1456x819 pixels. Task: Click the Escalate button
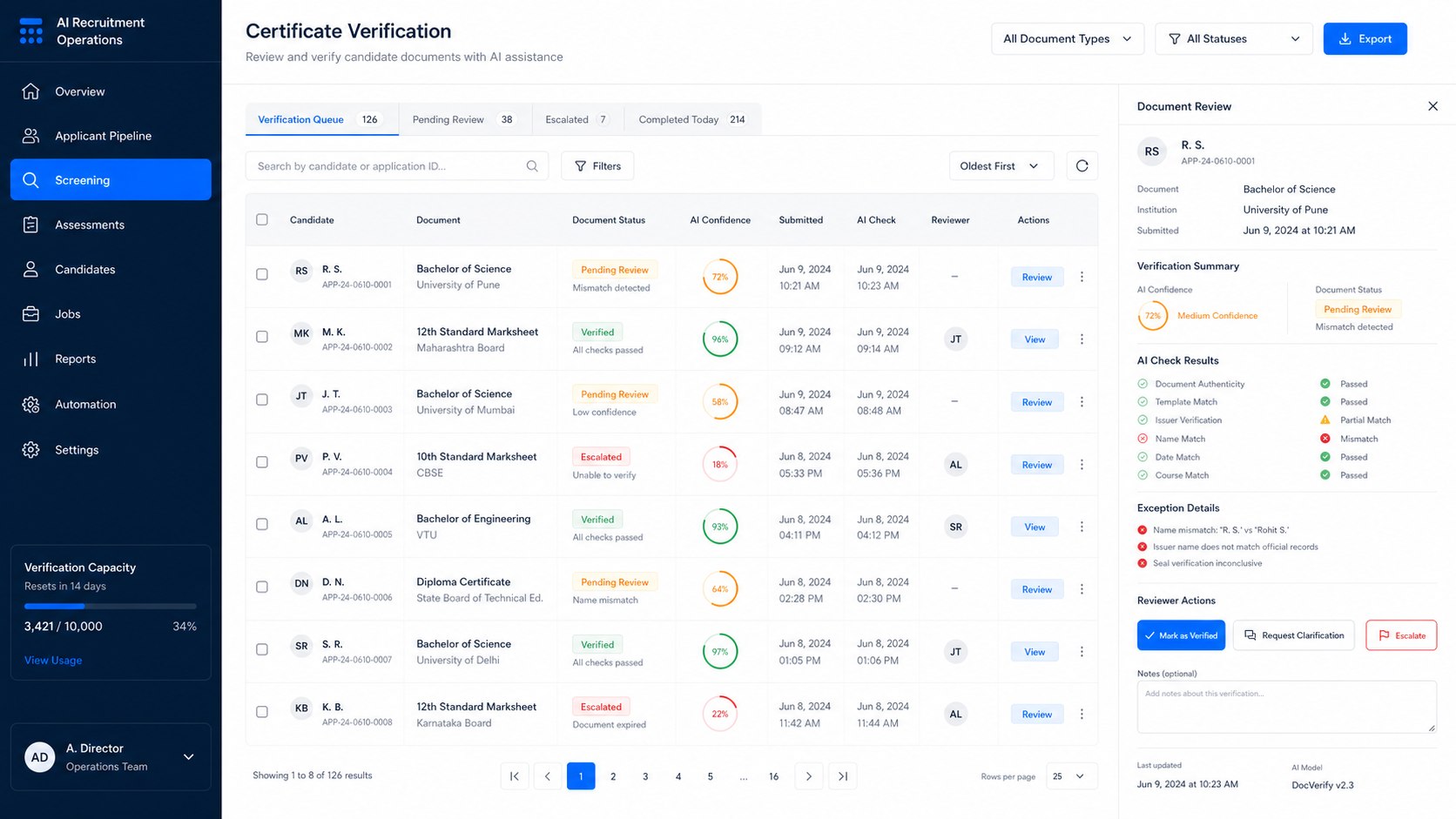pos(1401,635)
